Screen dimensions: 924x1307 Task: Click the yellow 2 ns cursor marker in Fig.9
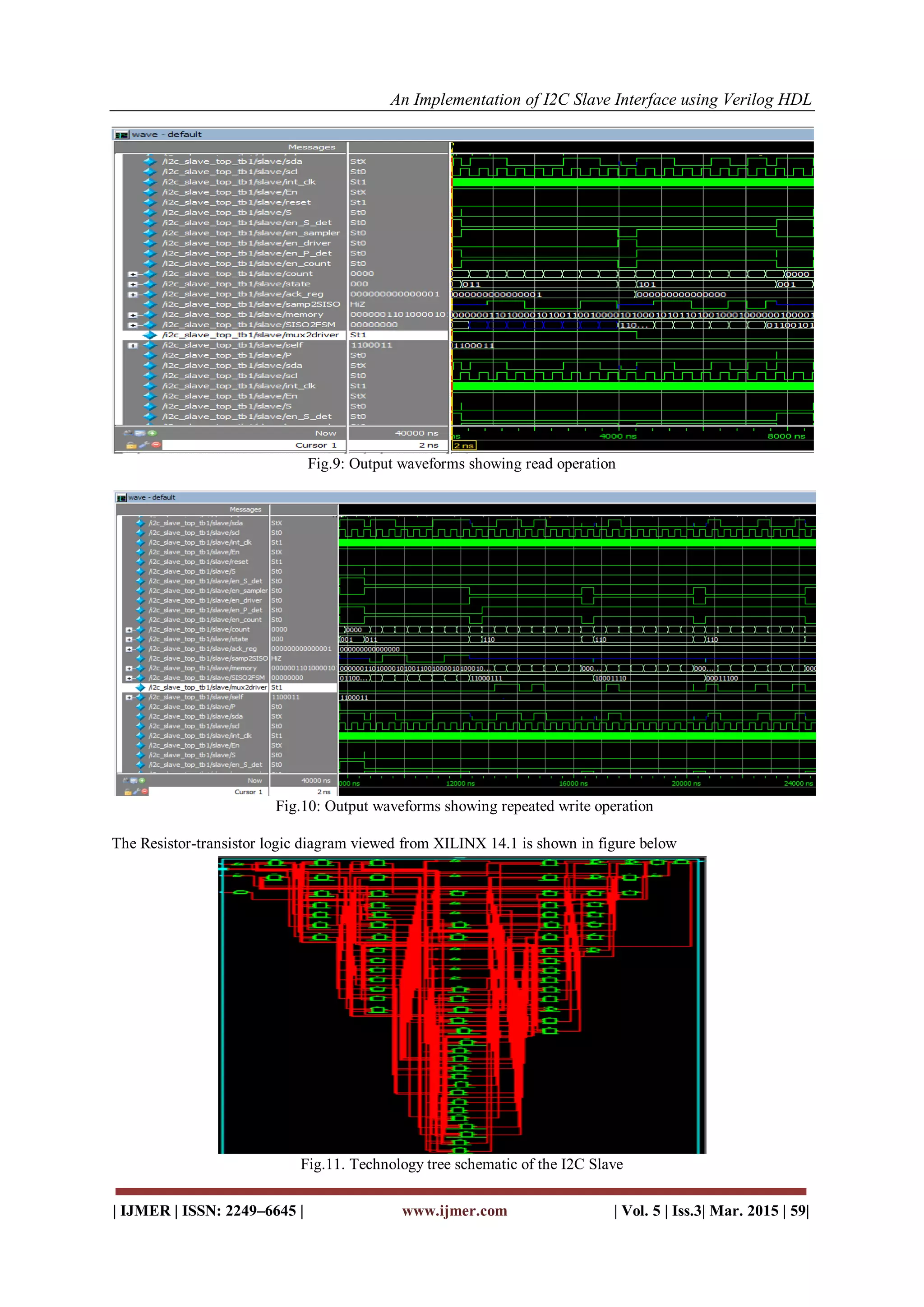point(463,445)
